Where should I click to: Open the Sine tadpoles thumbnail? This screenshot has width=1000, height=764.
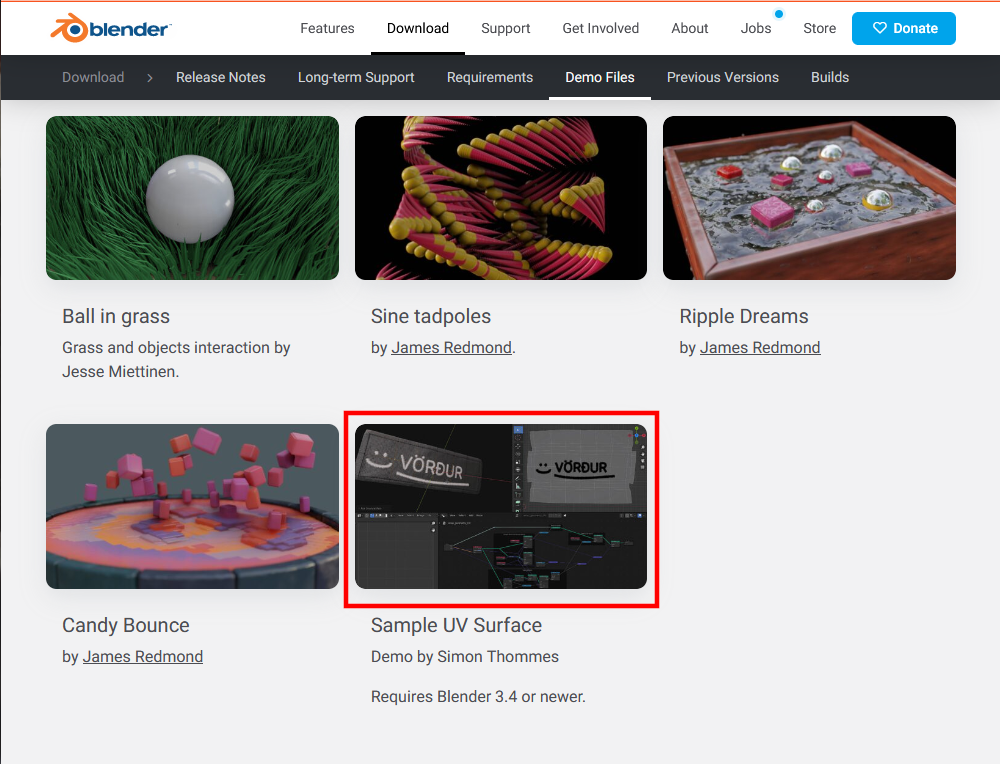[x=501, y=198]
